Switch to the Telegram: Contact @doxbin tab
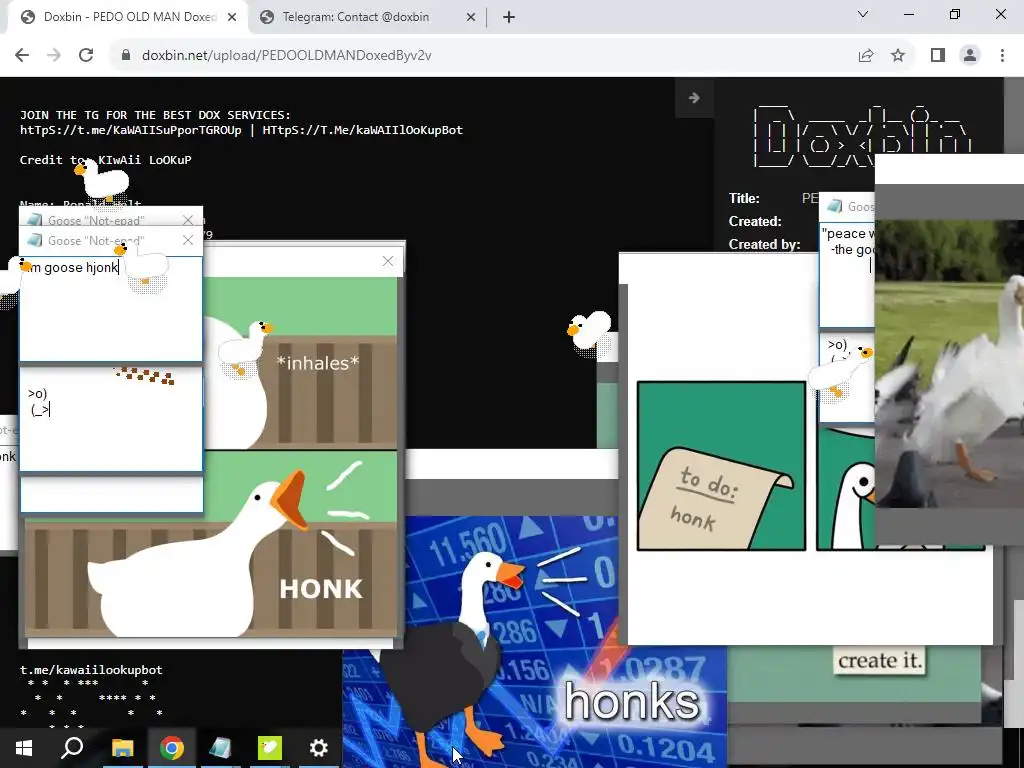This screenshot has width=1024, height=768. 367,17
